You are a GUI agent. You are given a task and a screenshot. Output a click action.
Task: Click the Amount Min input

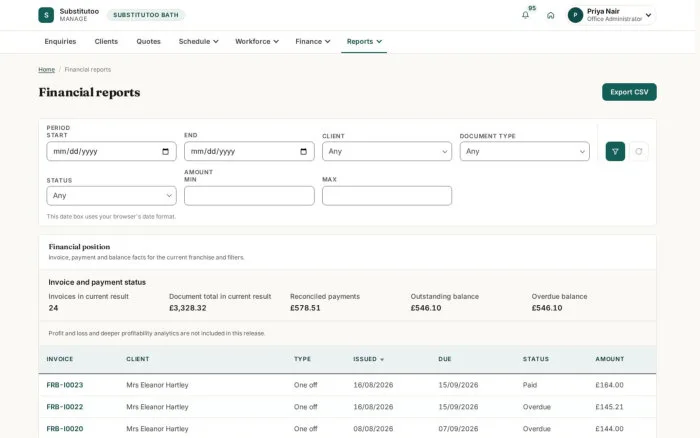pos(249,196)
